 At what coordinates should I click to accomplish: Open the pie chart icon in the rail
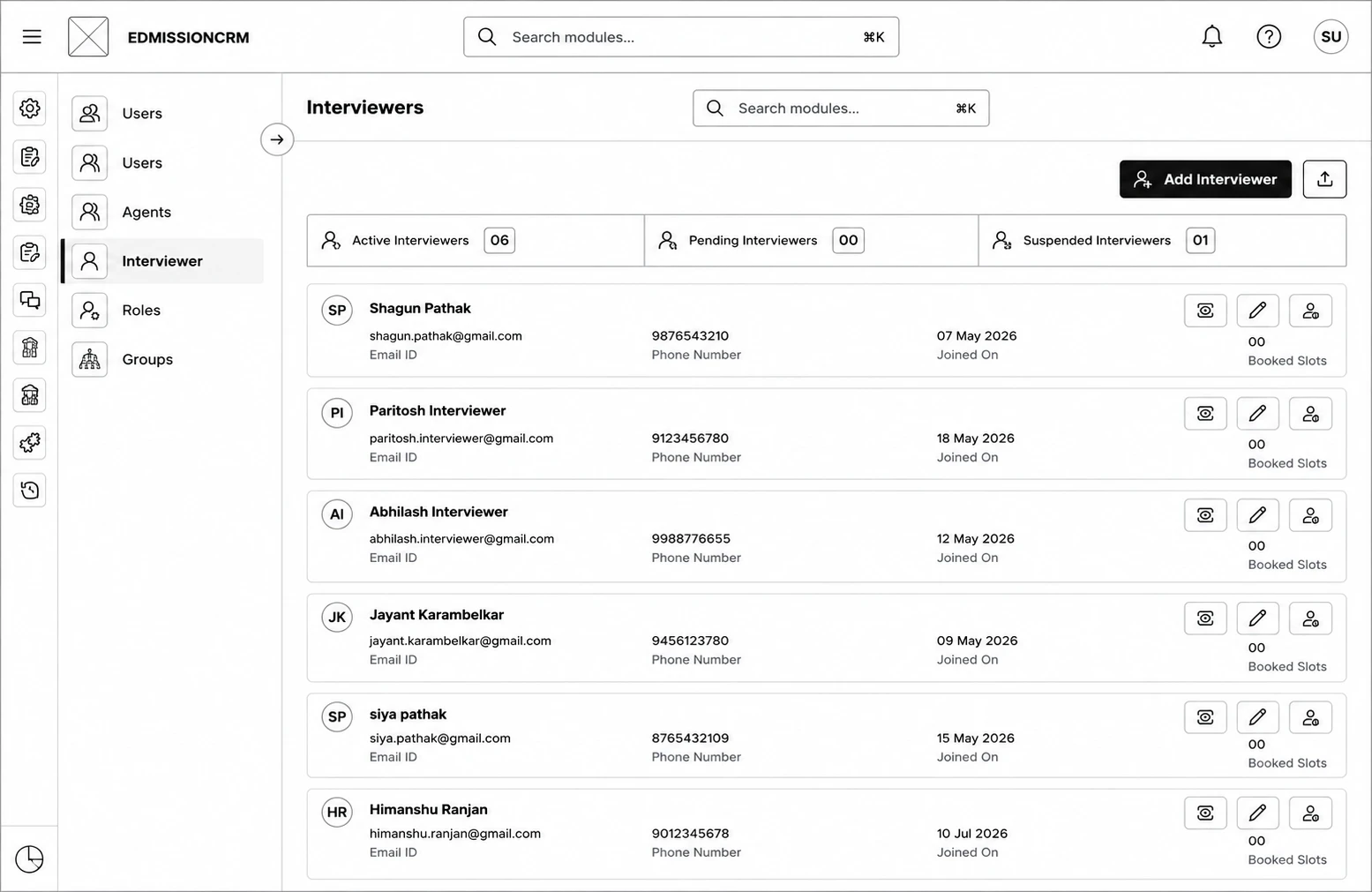(x=29, y=858)
